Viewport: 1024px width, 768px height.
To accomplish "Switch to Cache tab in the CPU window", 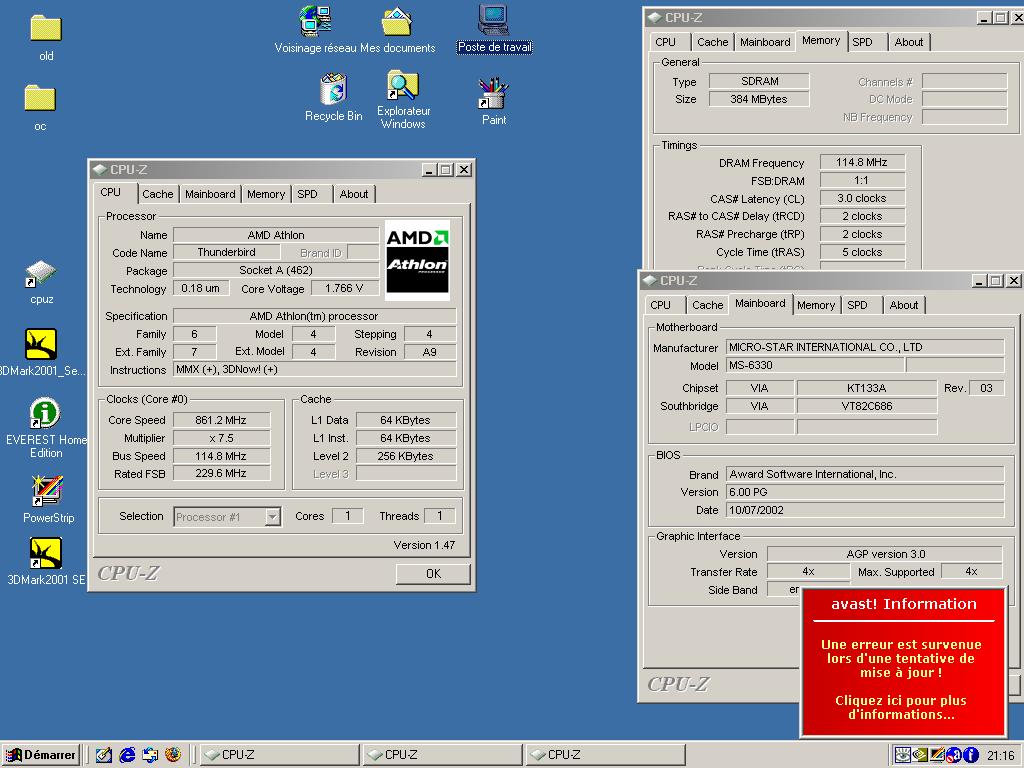I will (157, 194).
